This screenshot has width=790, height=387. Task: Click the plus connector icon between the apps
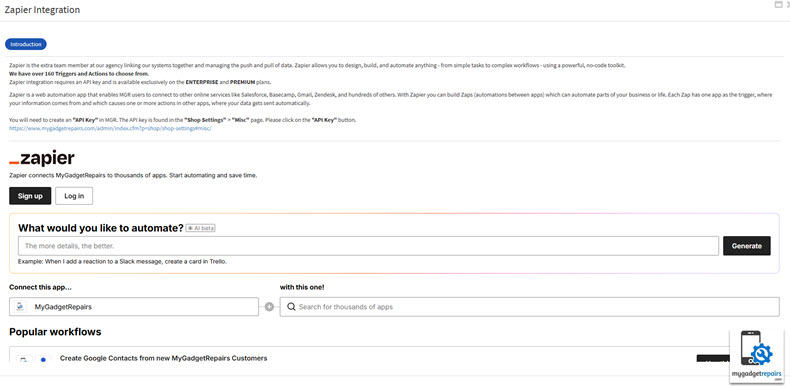click(x=270, y=307)
